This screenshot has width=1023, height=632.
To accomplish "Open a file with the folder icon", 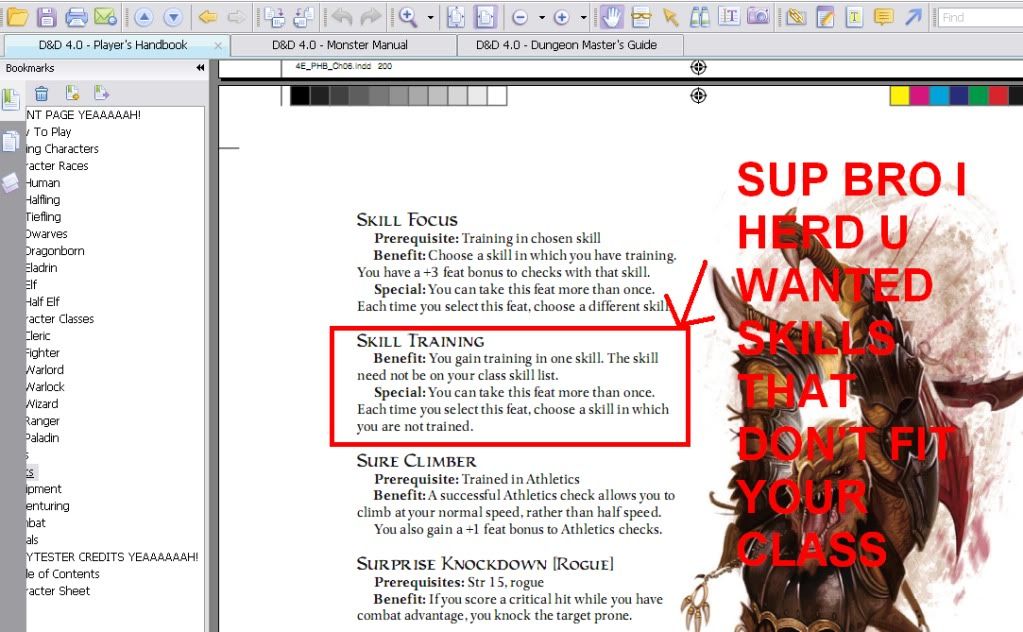I will pos(18,17).
